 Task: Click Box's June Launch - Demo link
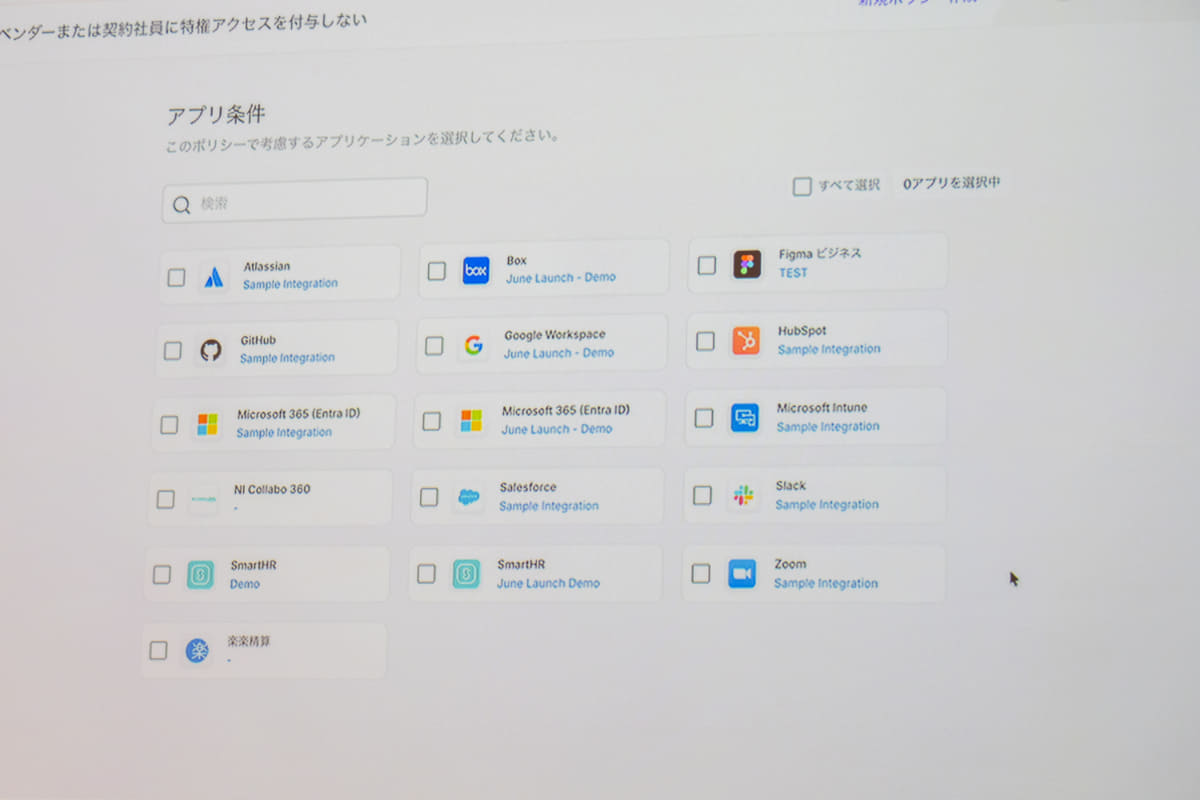click(560, 277)
